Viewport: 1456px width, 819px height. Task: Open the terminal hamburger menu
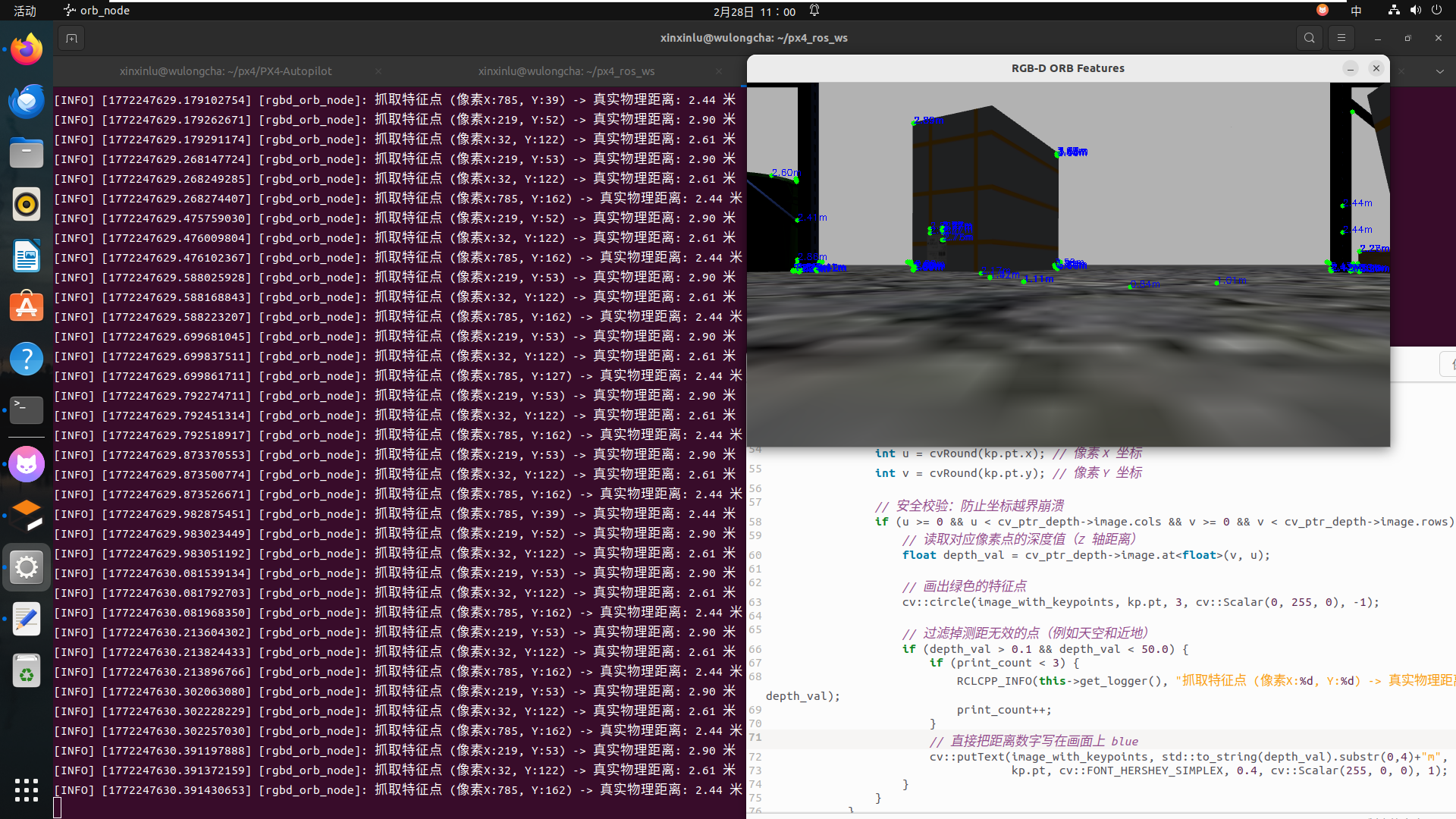point(1341,38)
